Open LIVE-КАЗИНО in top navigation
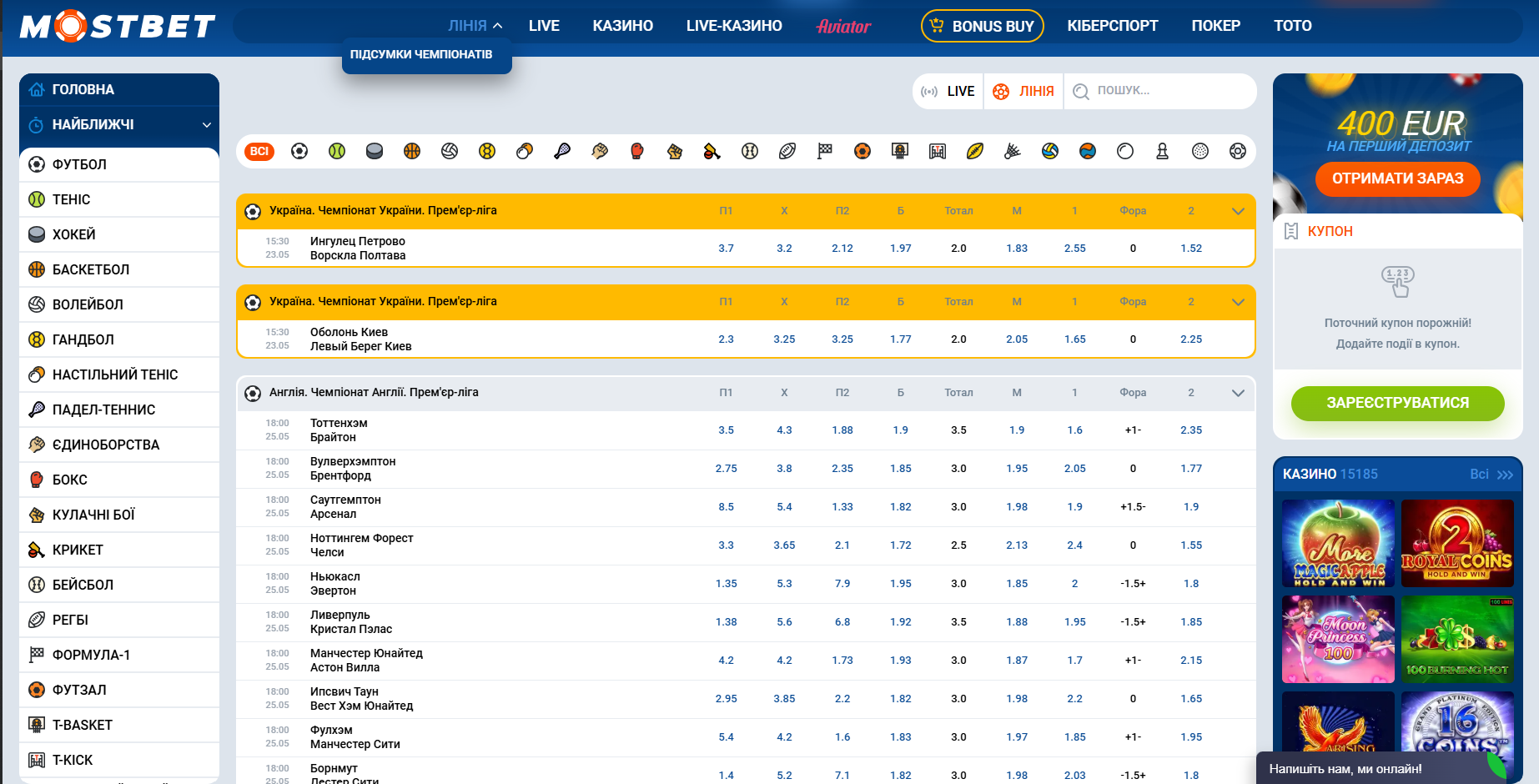 734,26
